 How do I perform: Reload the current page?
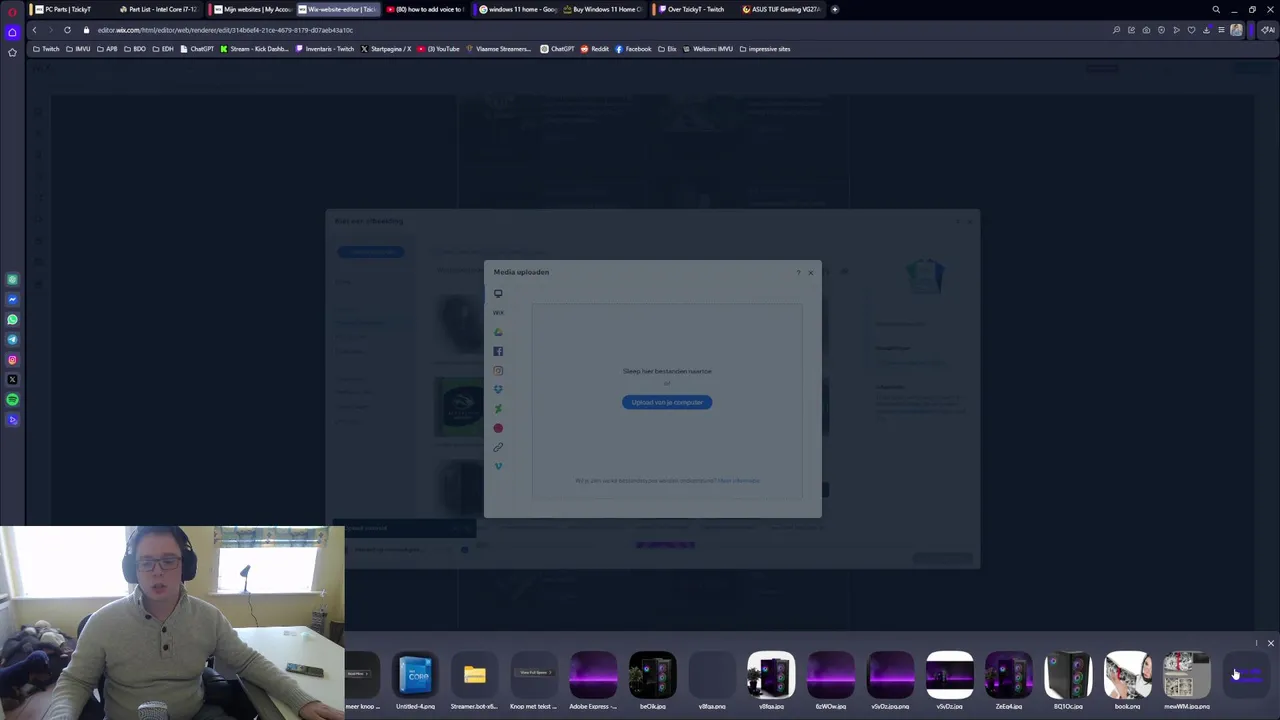pyautogui.click(x=67, y=30)
